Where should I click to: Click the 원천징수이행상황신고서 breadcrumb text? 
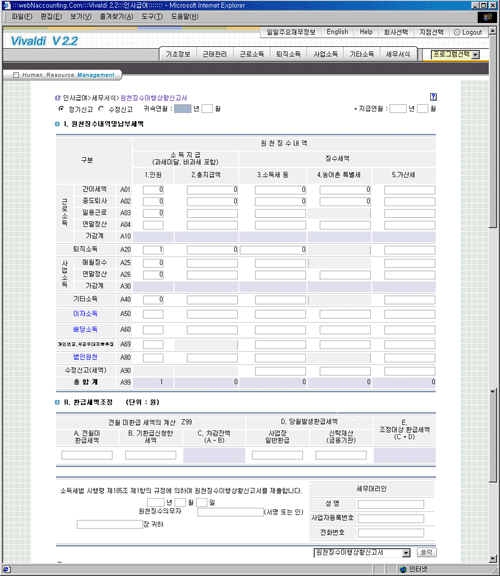[x=154, y=98]
